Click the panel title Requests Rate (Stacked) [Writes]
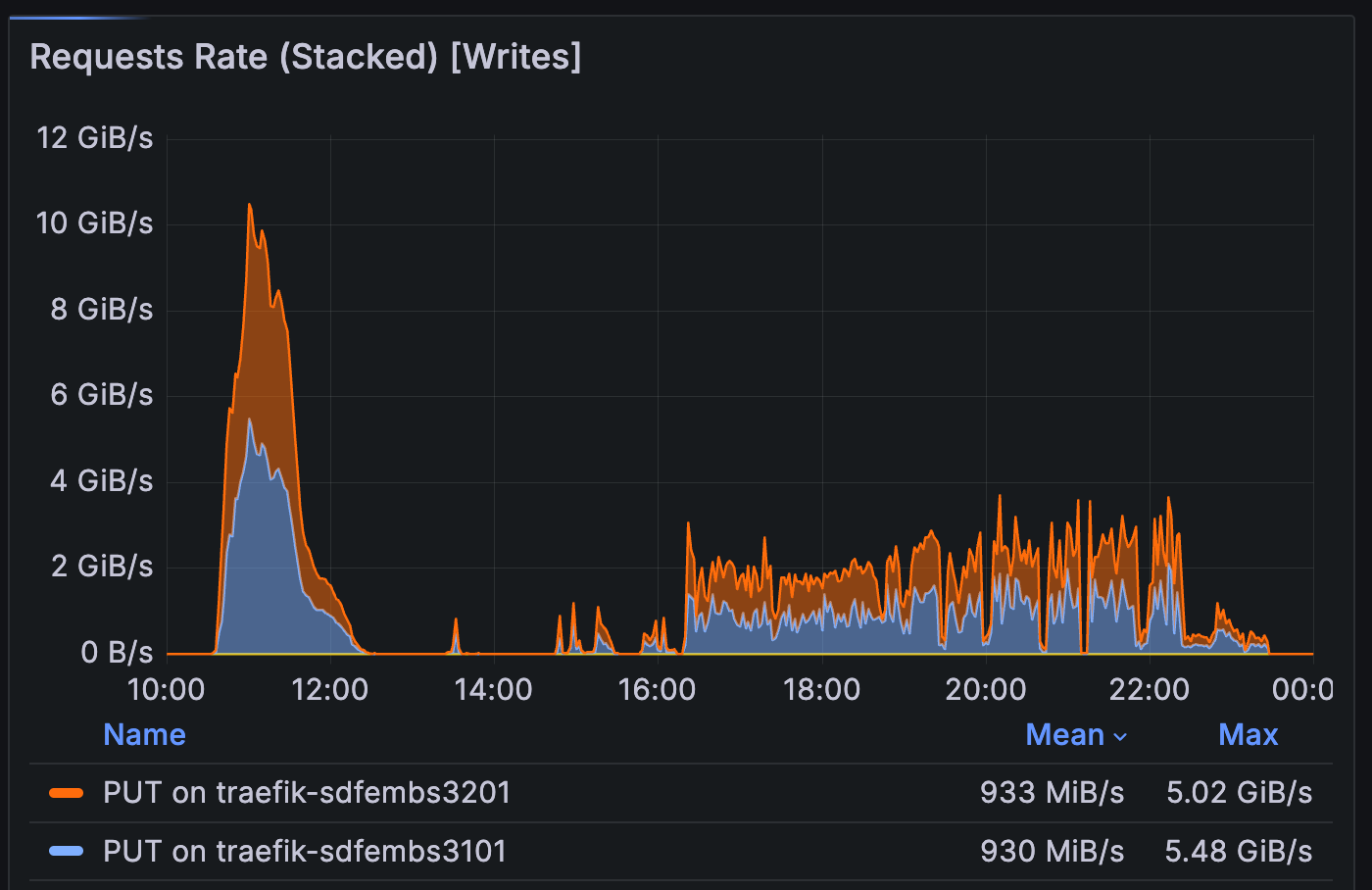The image size is (1372, 890). pyautogui.click(x=306, y=57)
